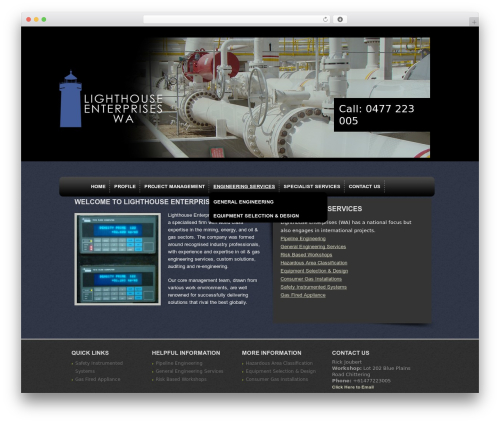
Task: Click the name Rick Joubert in footer
Action: (347, 362)
